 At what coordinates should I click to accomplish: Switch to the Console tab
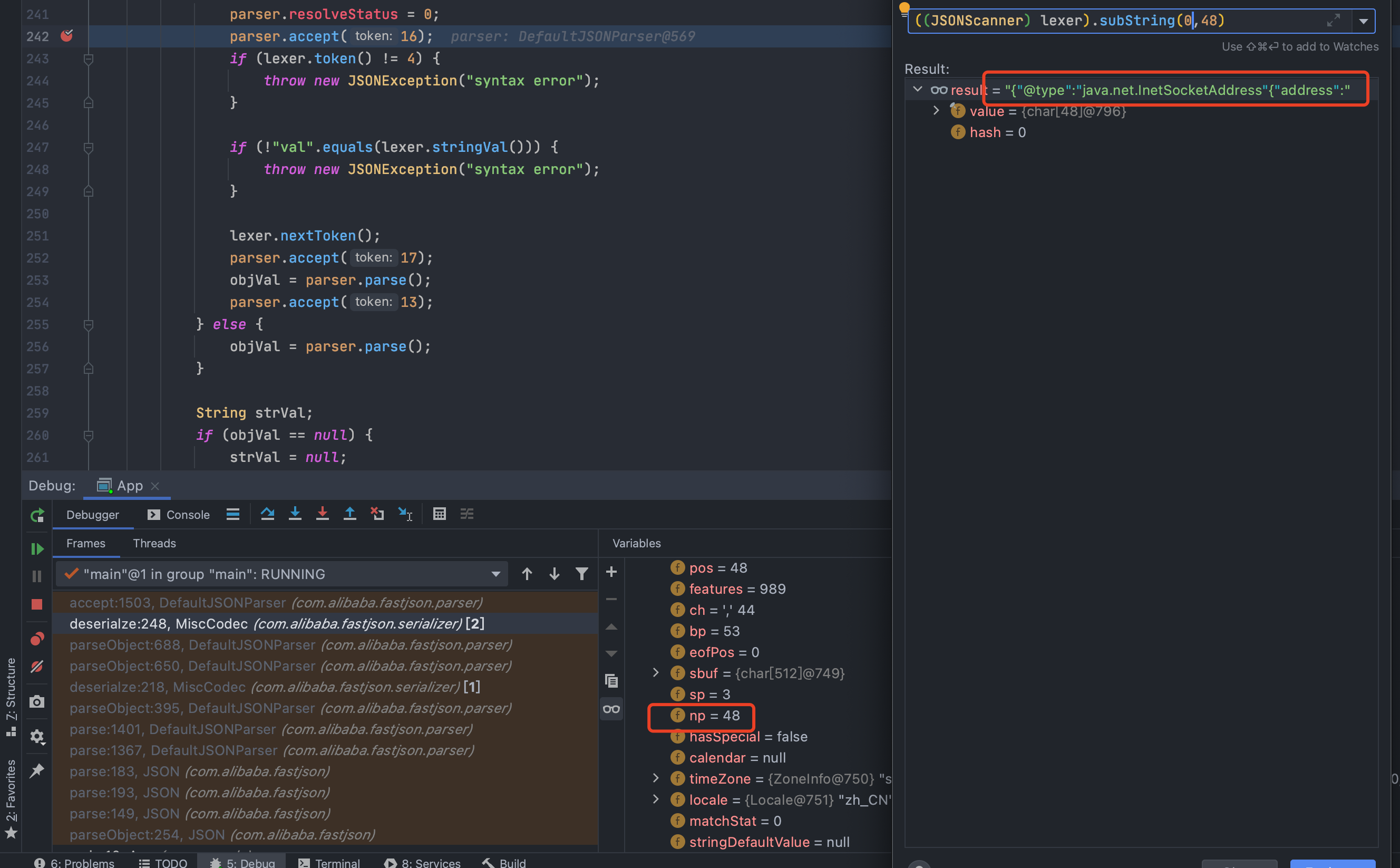(179, 514)
